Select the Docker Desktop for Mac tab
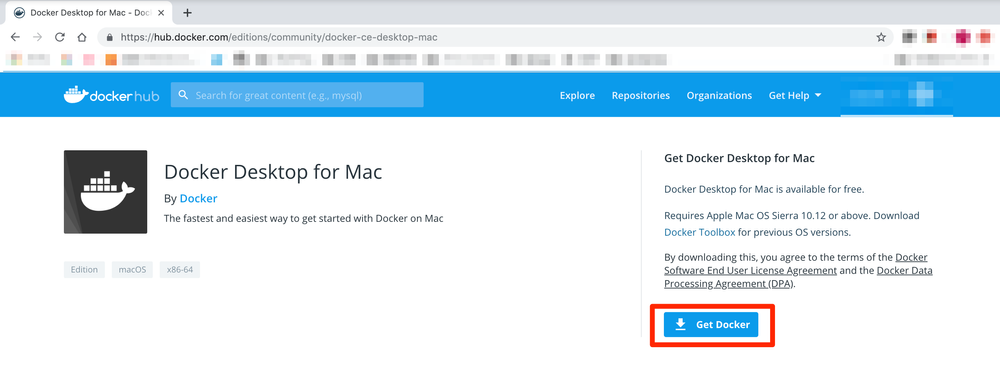 89,13
